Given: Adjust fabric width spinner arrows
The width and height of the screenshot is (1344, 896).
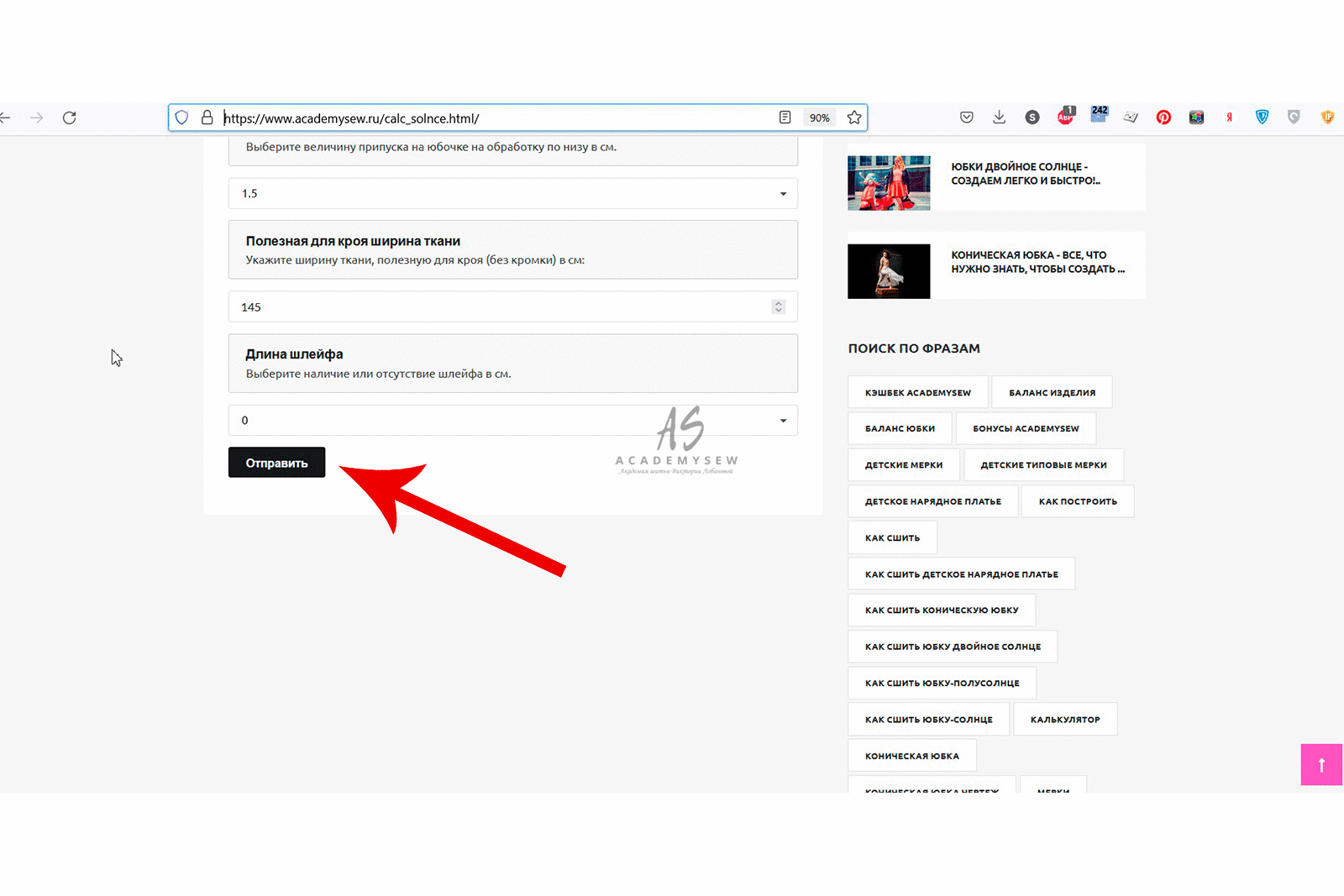Looking at the screenshot, I should 778,307.
